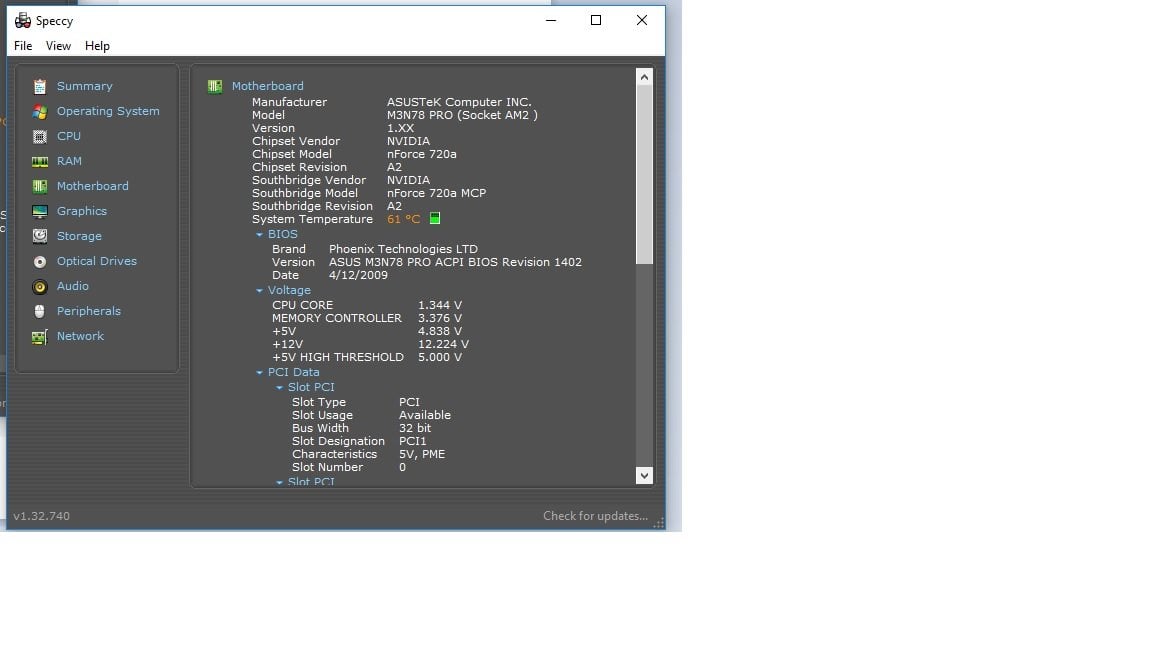1152x648 pixels.
Task: Open the View menu
Action: 58,46
